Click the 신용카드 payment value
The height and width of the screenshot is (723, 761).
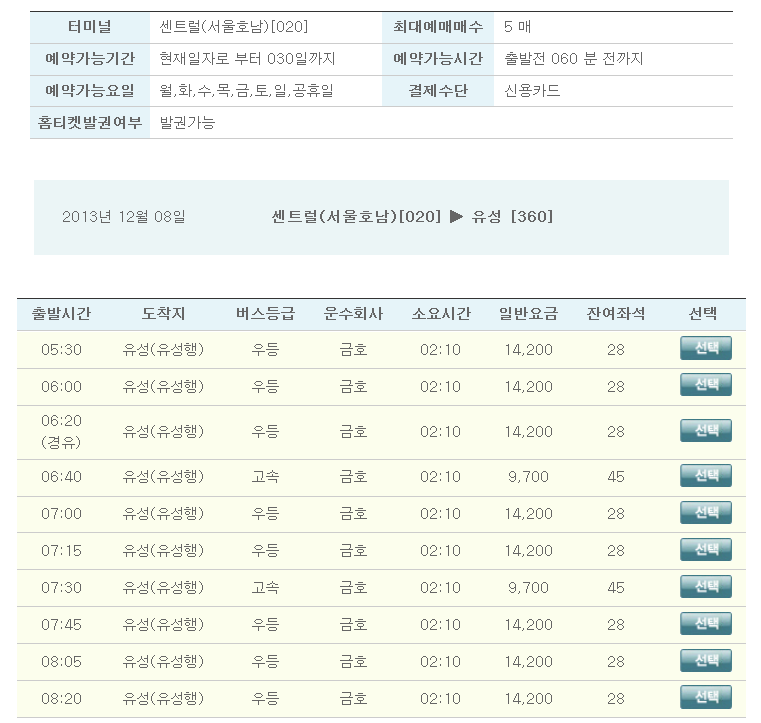click(532, 91)
